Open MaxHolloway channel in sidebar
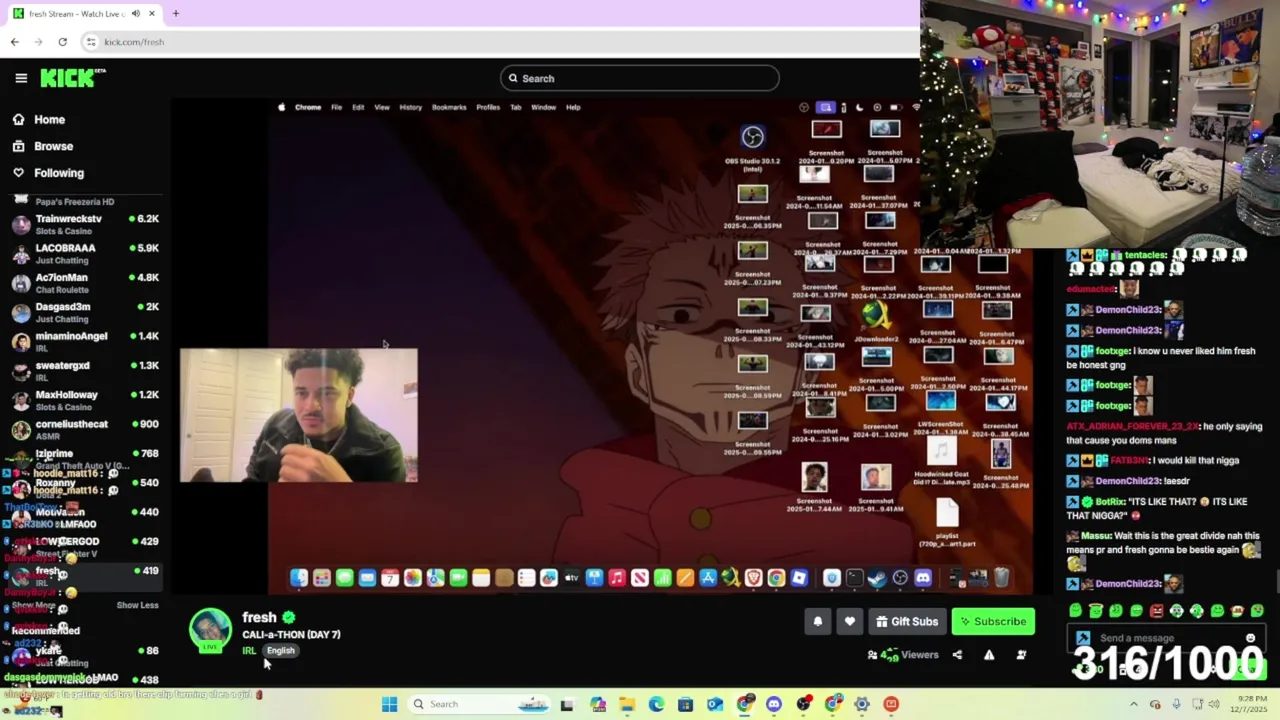 tap(85, 400)
